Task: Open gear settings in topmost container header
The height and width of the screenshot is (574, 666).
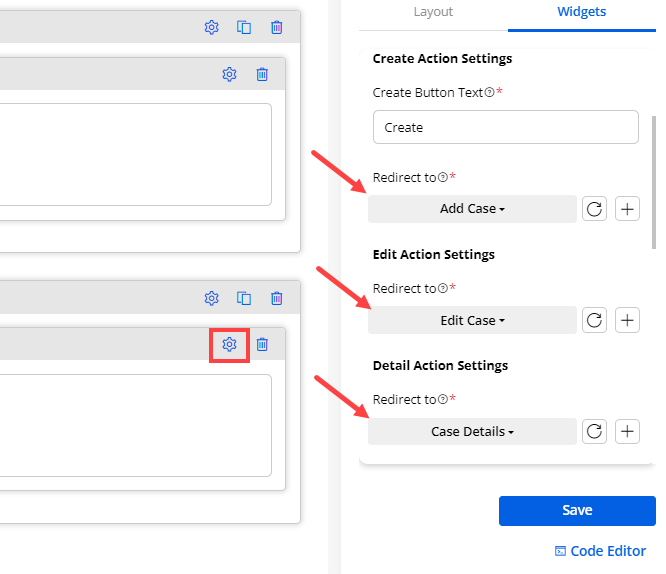Action: point(211,28)
